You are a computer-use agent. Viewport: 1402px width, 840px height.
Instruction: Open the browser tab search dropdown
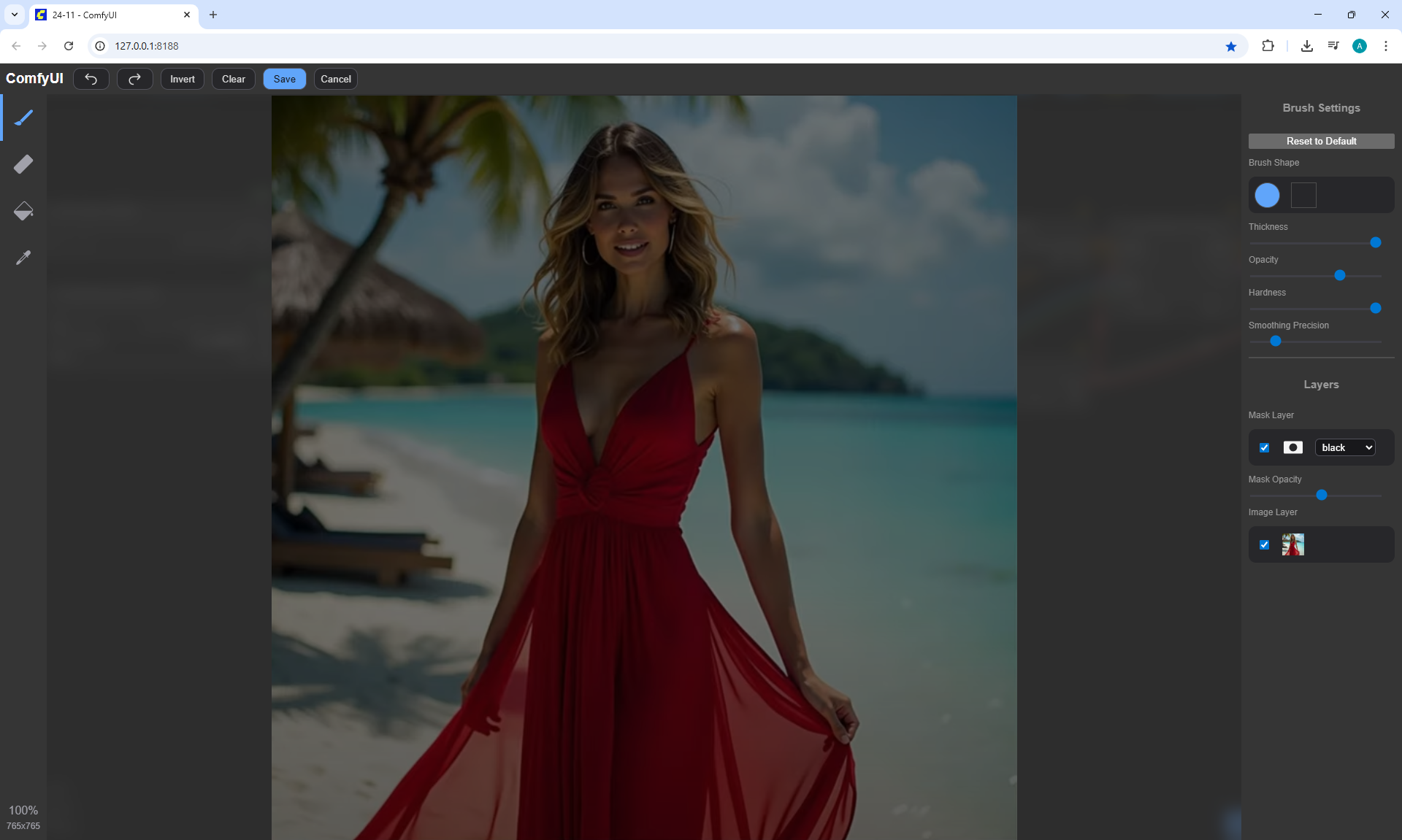pyautogui.click(x=15, y=15)
